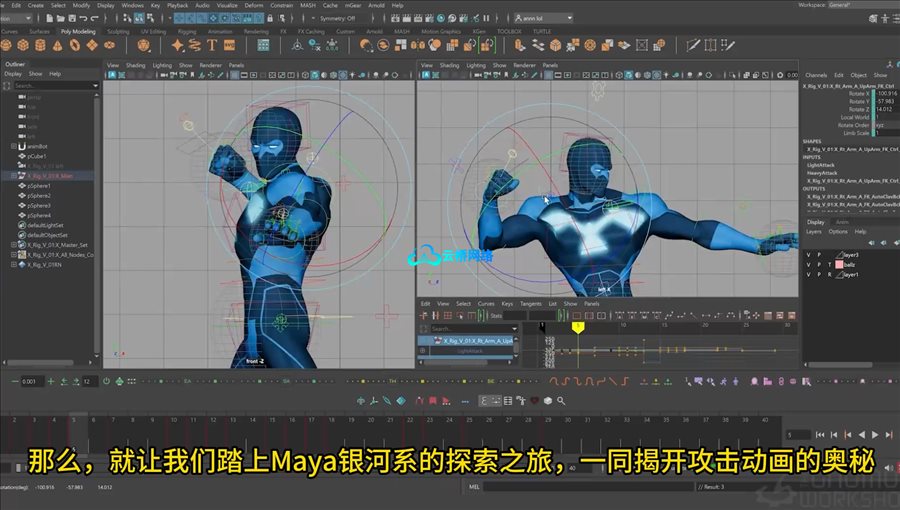Toggle visibility V of ballz layer

pyautogui.click(x=808, y=265)
